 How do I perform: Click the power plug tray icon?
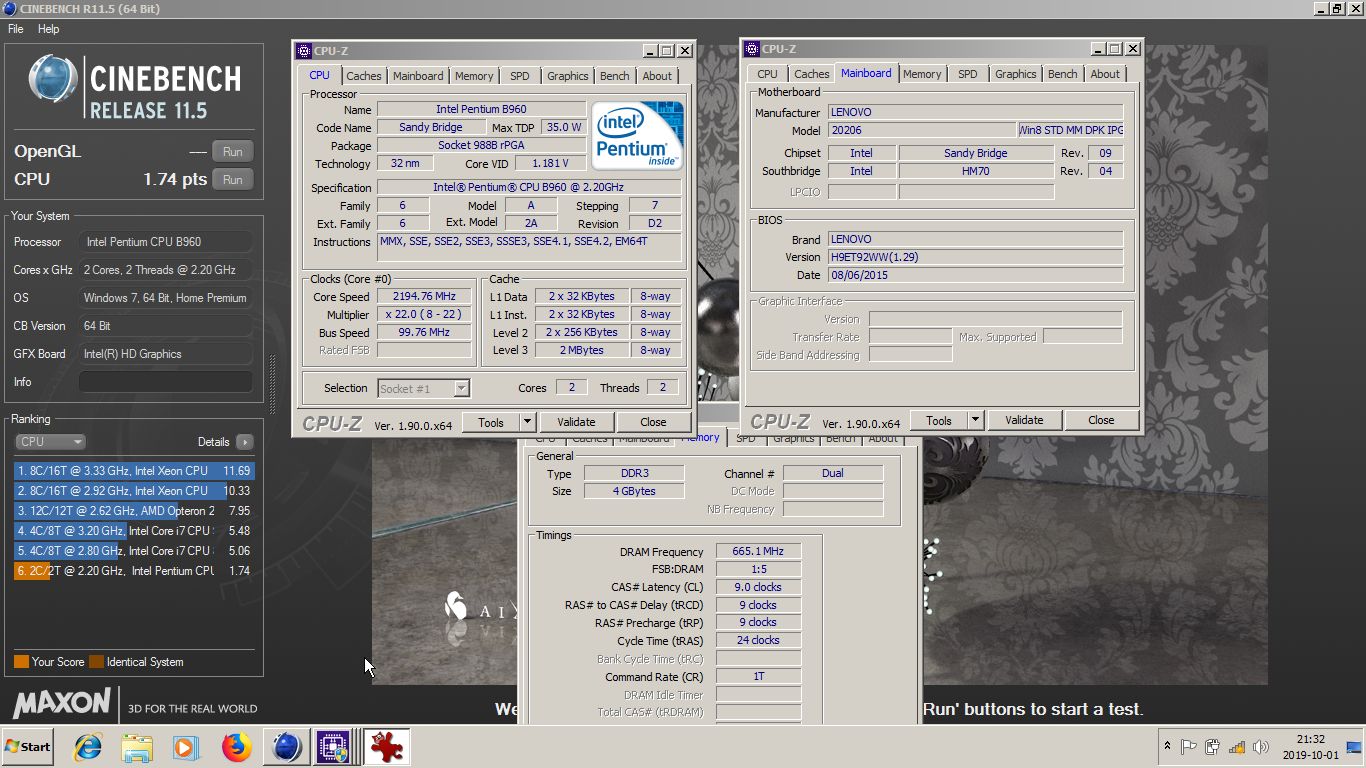click(1213, 747)
